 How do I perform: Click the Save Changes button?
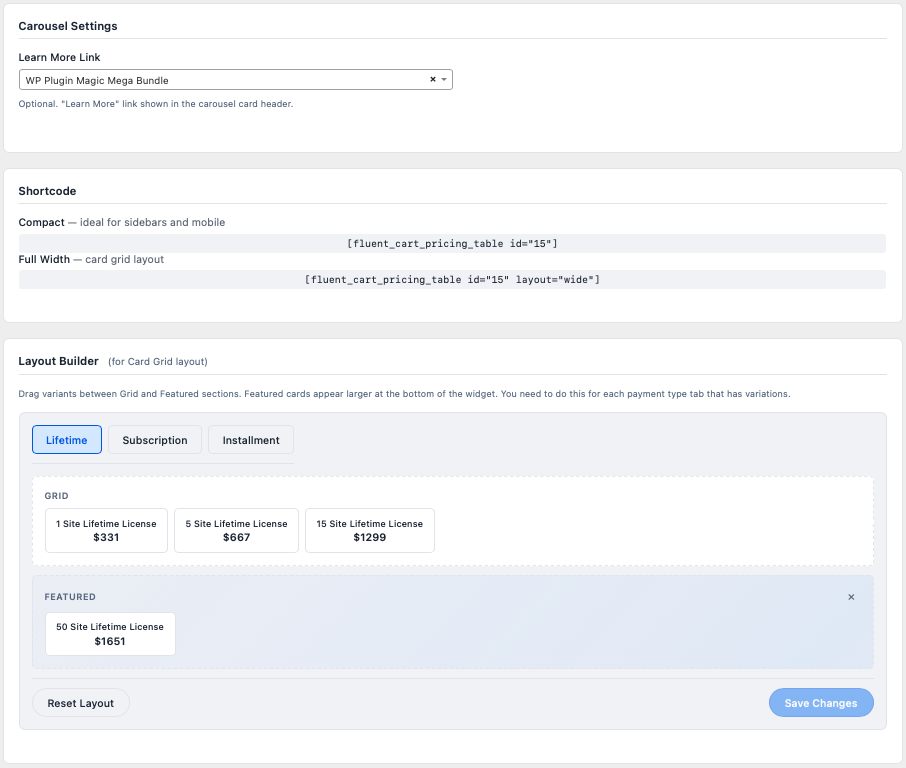click(821, 703)
